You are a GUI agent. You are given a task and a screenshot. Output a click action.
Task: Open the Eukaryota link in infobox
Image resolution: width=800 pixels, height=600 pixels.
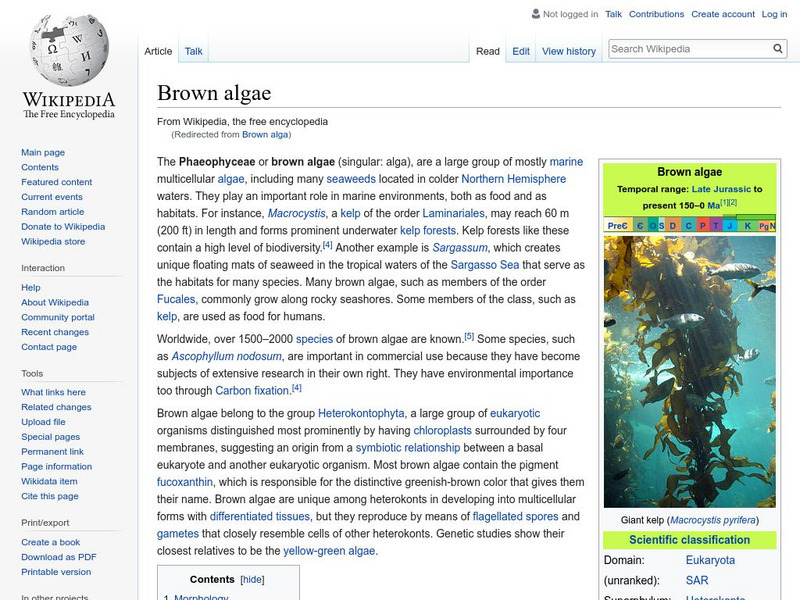710,560
